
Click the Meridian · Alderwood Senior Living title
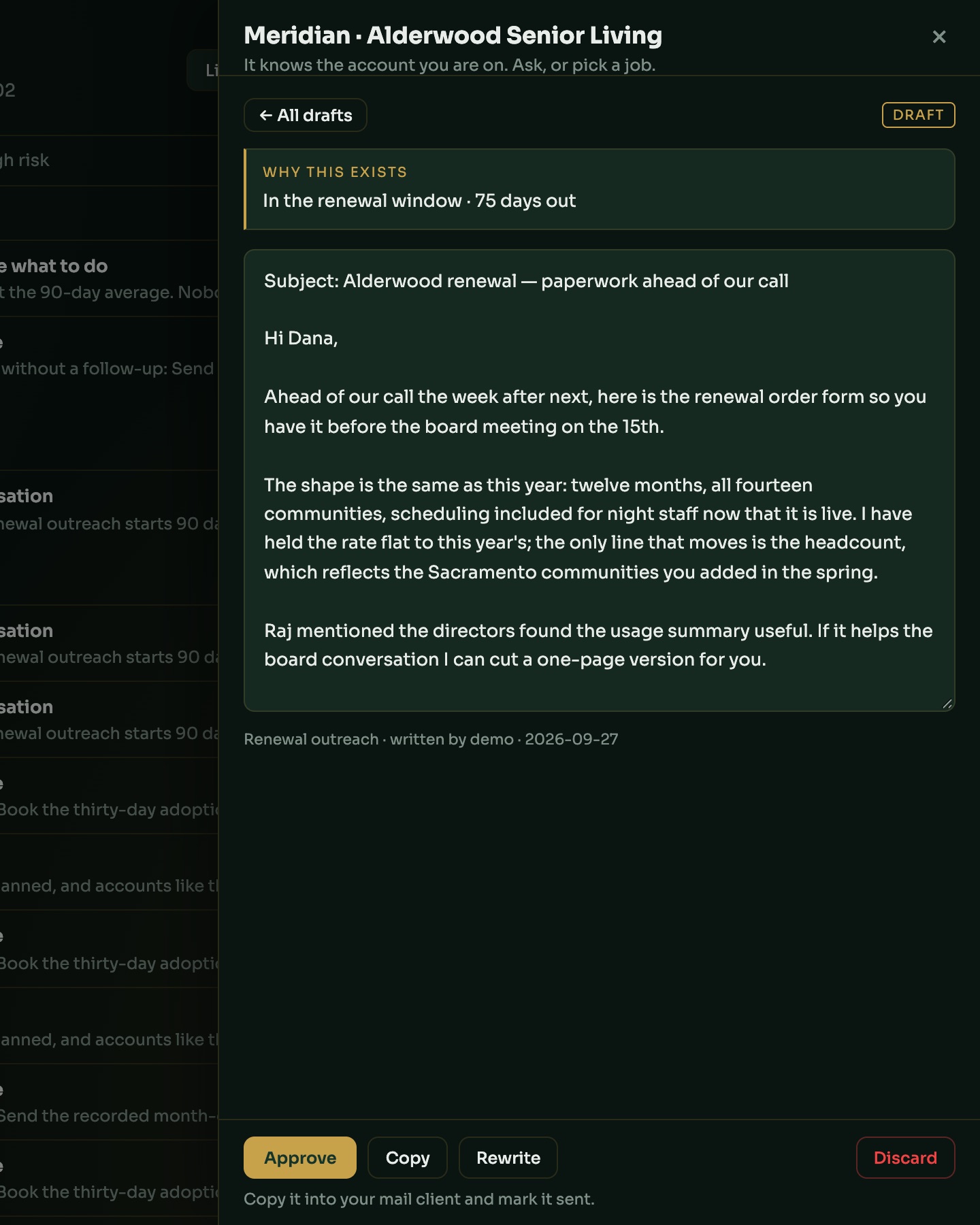coord(453,35)
